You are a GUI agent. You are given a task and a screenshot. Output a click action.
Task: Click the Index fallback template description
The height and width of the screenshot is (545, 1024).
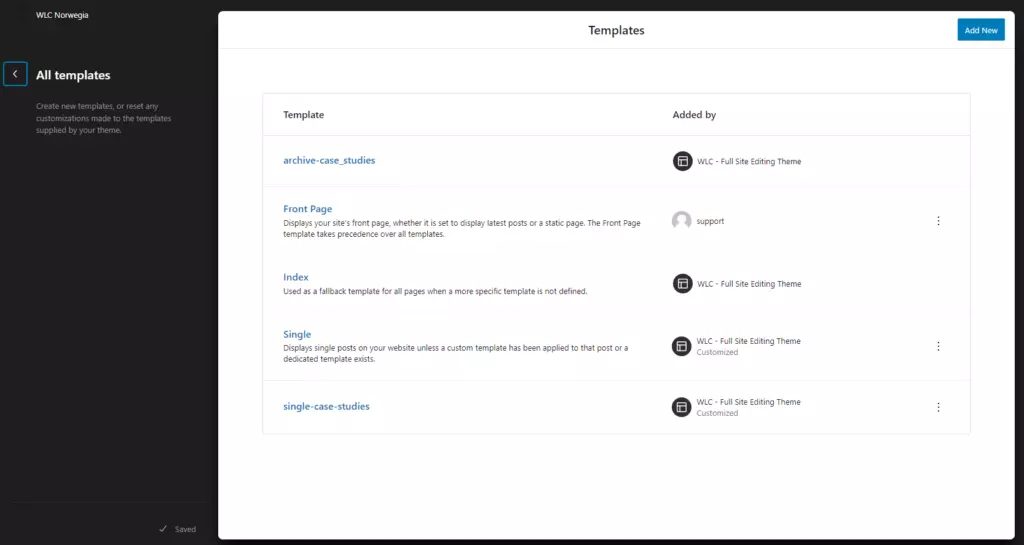[435, 291]
